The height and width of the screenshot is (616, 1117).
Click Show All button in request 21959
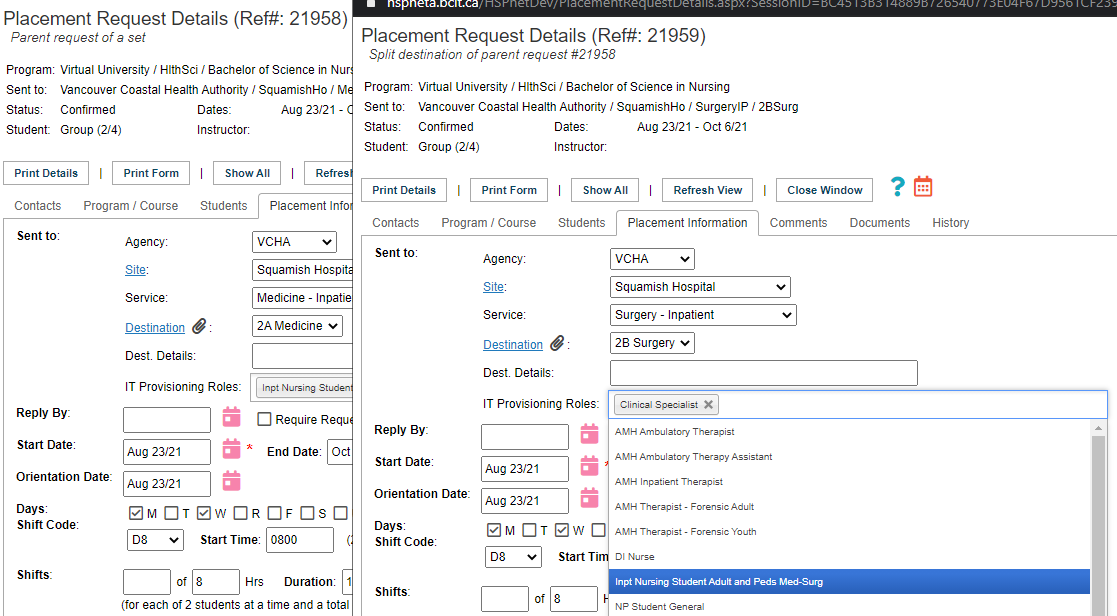pyautogui.click(x=606, y=190)
